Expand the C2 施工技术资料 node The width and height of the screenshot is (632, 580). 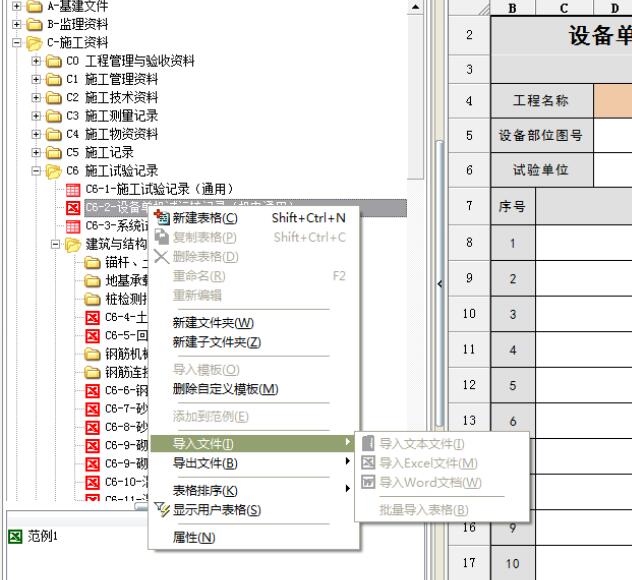[x=36, y=97]
